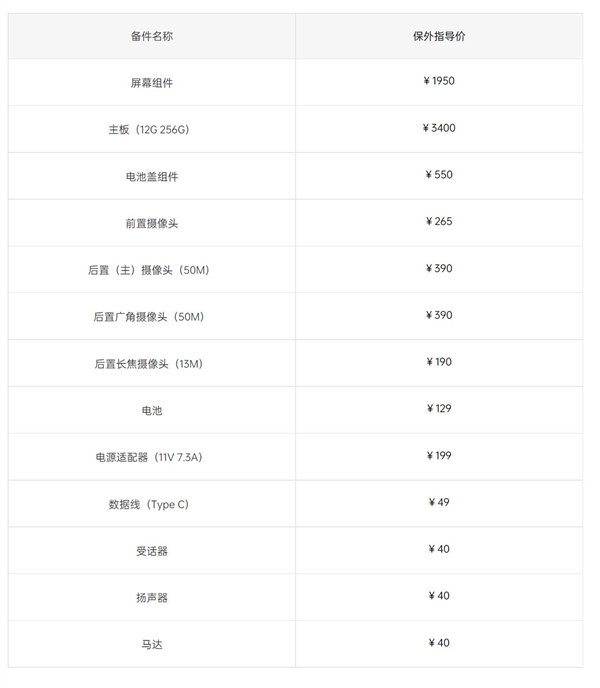
Task: Select the 电池盖组件 part name
Action: (152, 177)
